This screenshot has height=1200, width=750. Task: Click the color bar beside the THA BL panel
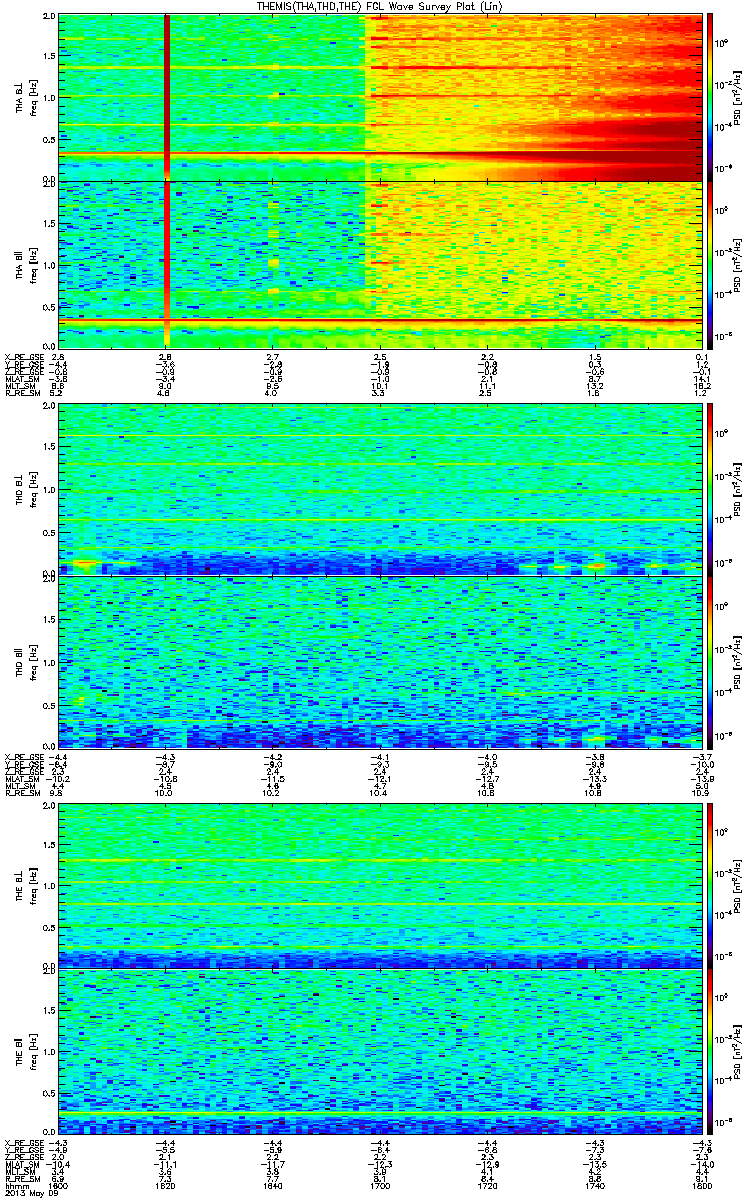click(x=710, y=97)
